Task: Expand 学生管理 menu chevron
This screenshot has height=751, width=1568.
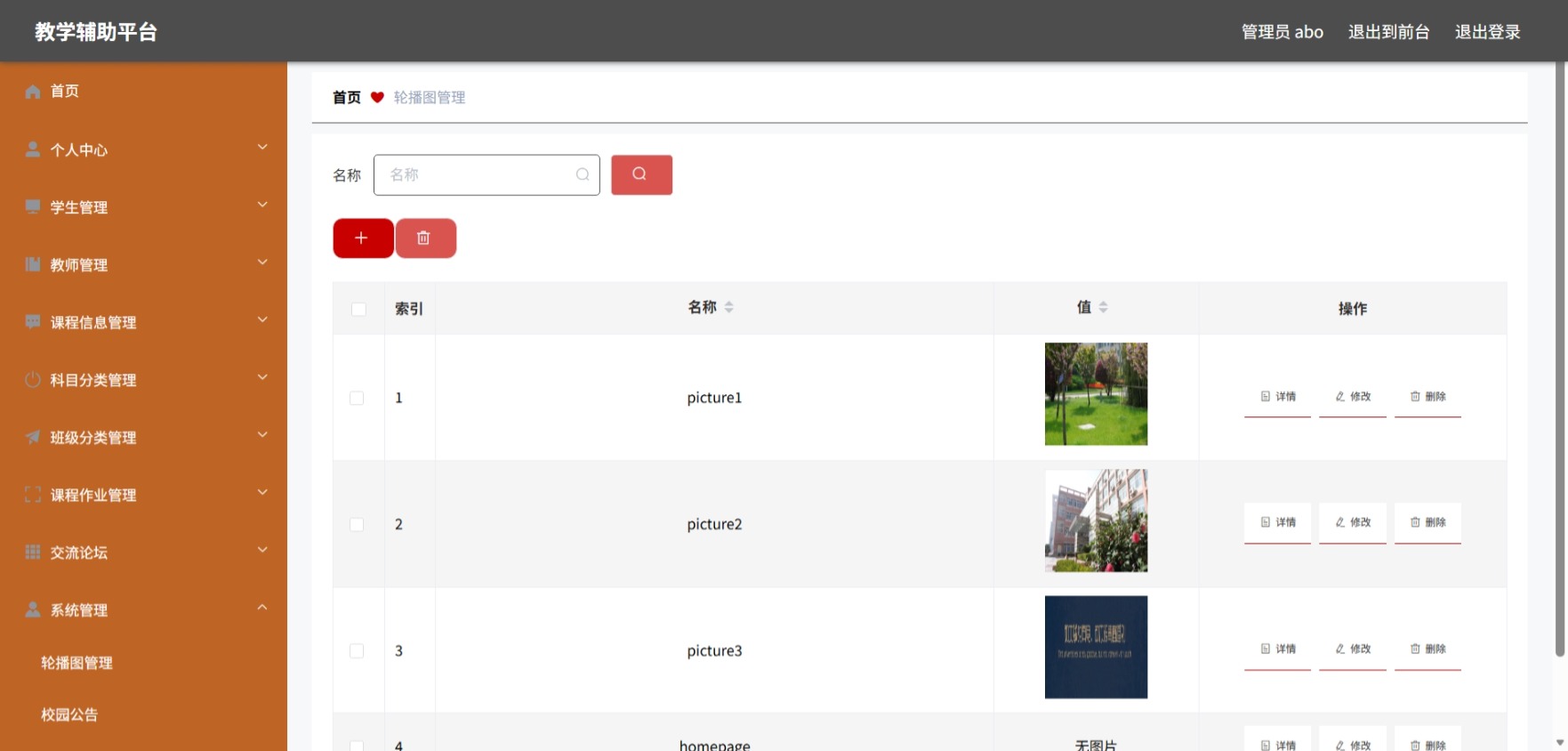Action: click(x=262, y=205)
